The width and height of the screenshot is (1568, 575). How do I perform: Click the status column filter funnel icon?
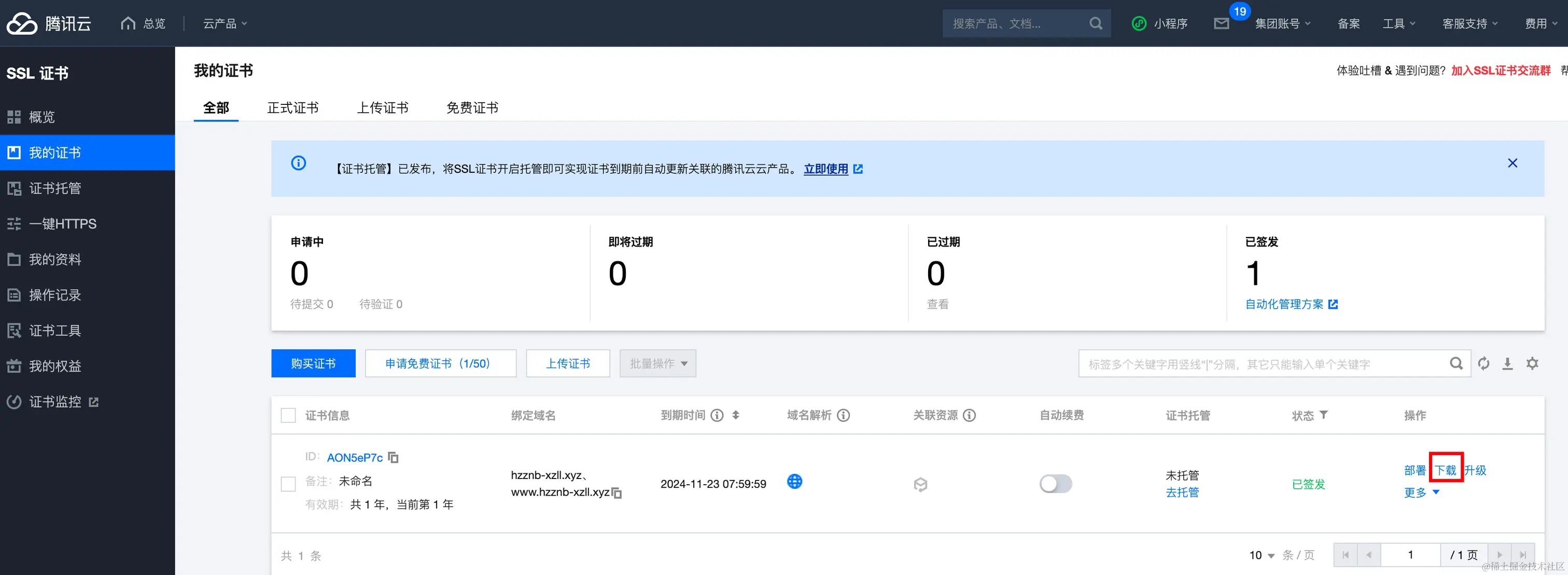[1323, 415]
